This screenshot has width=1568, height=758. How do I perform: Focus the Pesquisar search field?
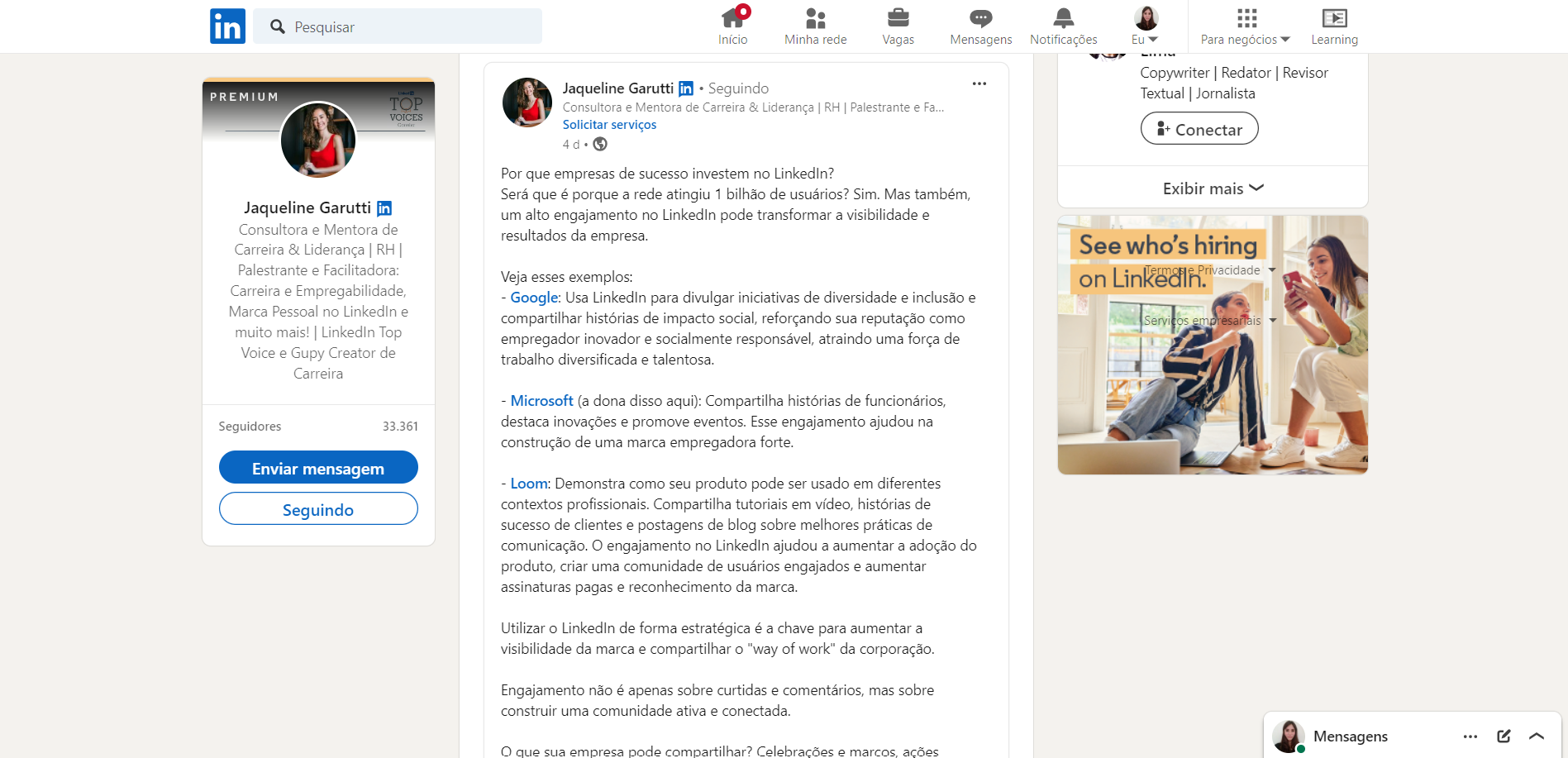398,26
